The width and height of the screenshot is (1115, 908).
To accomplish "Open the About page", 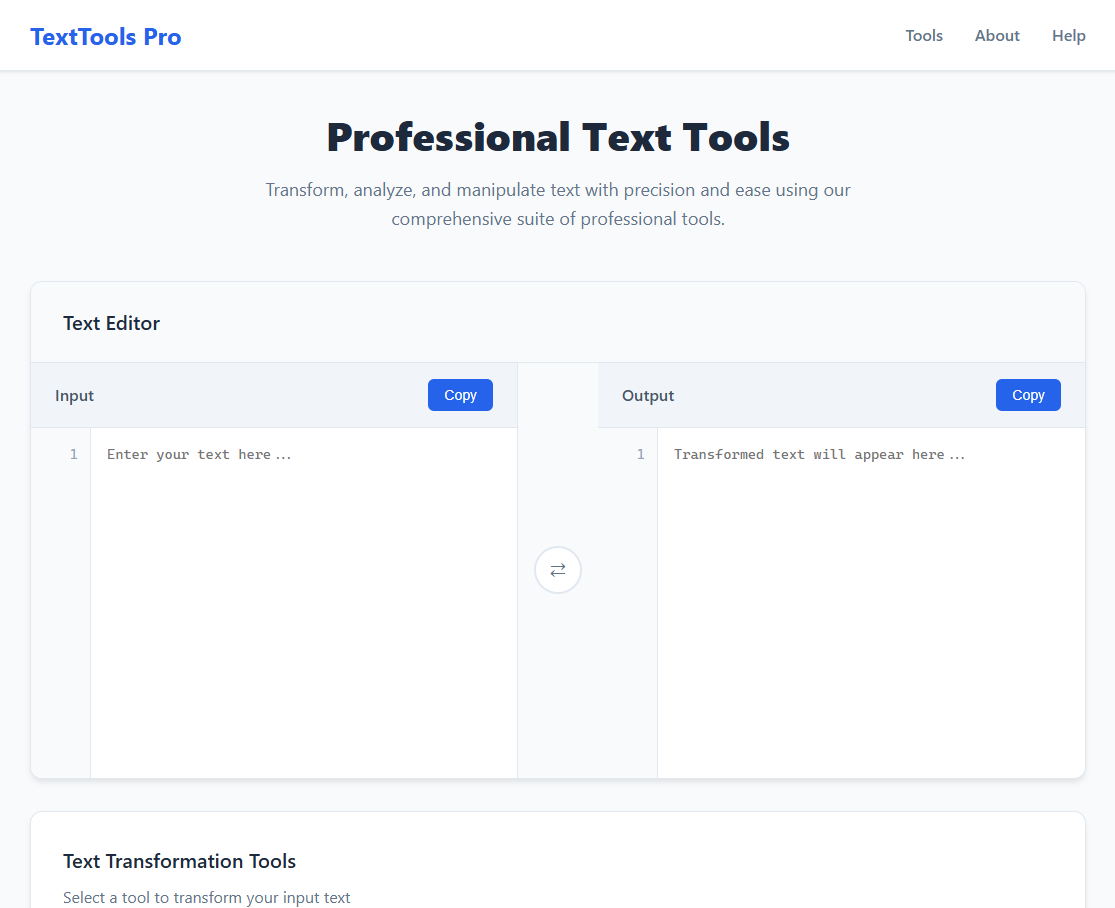I will (996, 35).
